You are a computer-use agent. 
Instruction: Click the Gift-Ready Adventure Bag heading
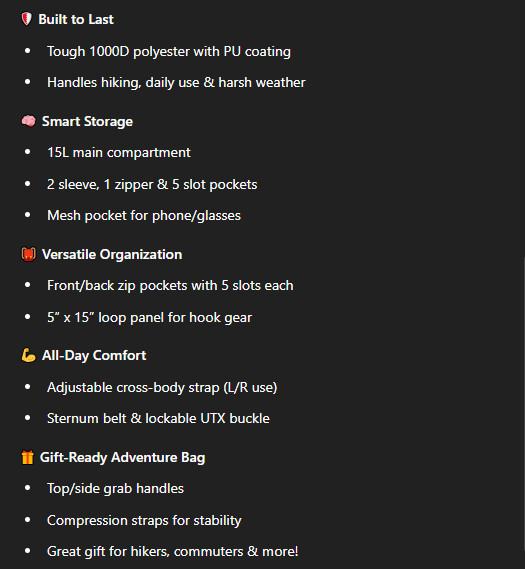(x=123, y=458)
